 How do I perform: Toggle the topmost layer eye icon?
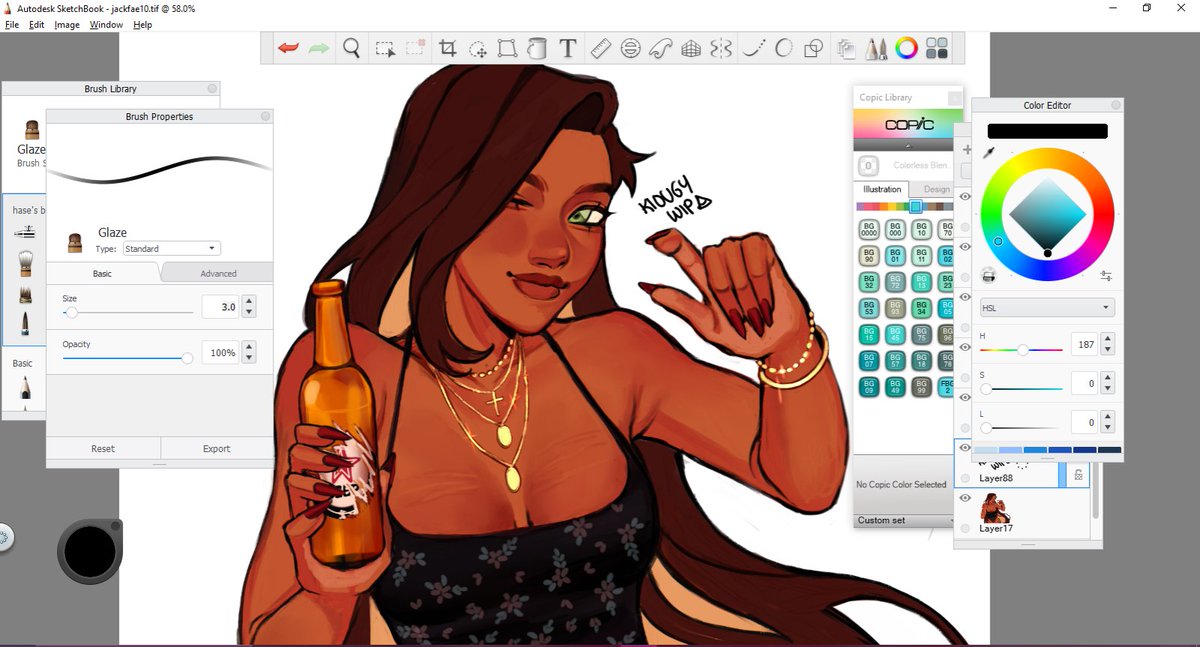965,197
